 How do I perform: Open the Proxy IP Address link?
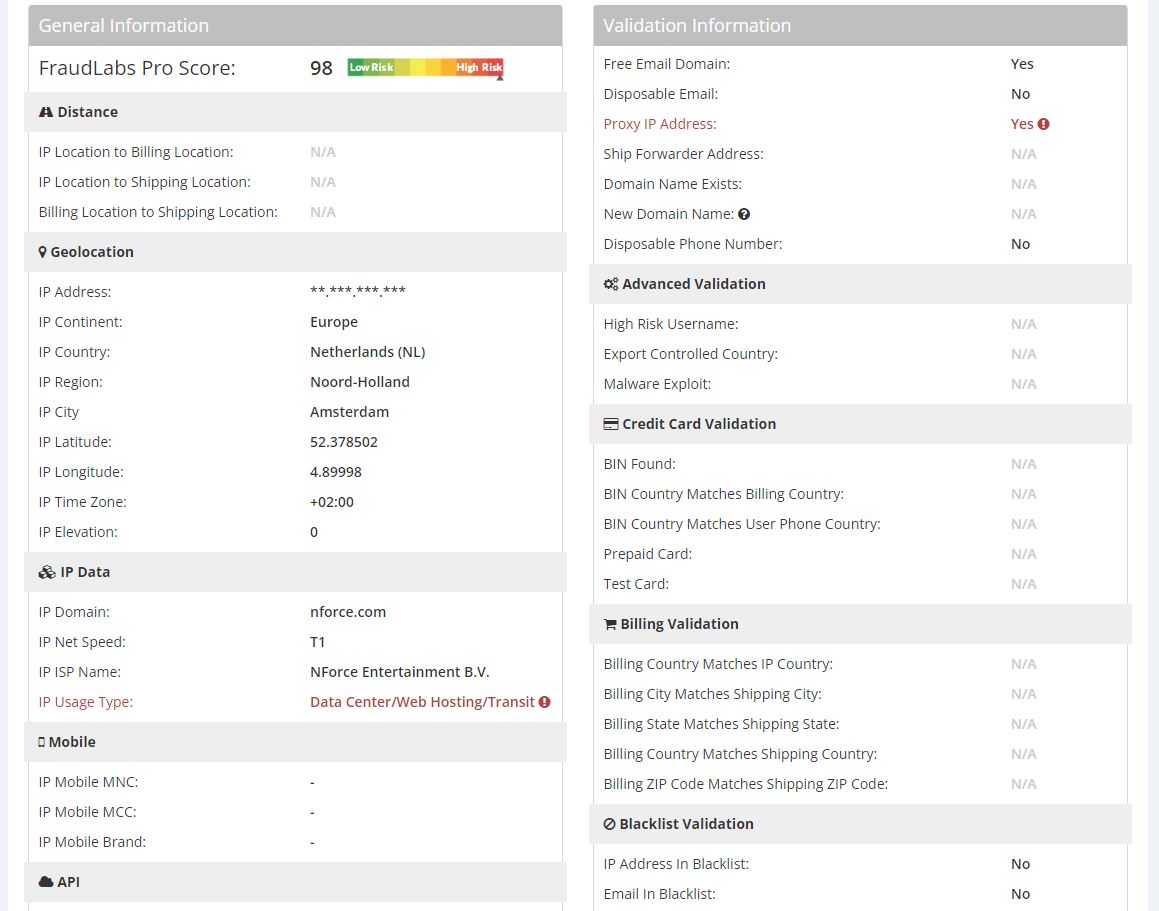[x=659, y=124]
